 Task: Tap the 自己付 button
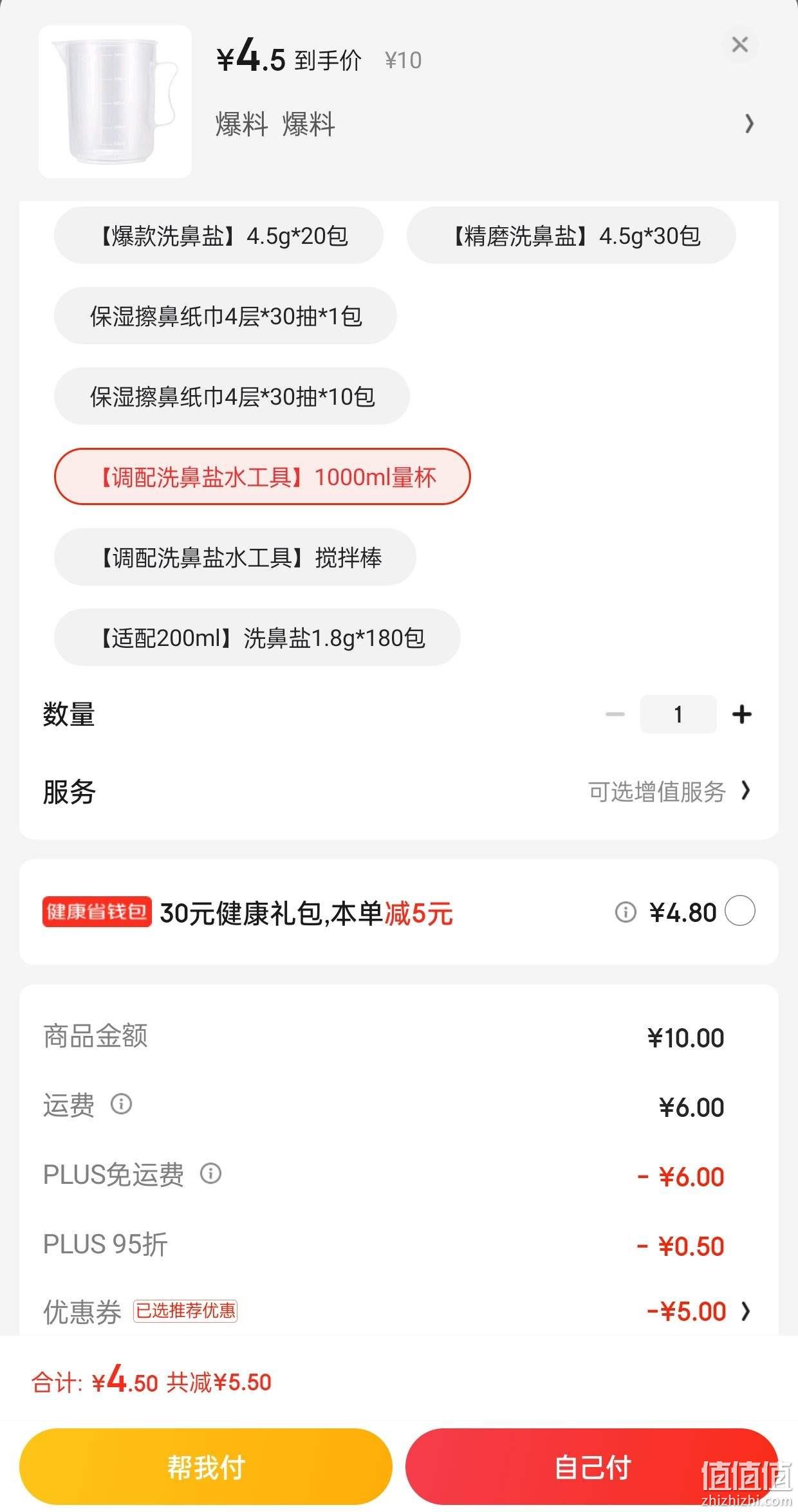coord(592,1468)
